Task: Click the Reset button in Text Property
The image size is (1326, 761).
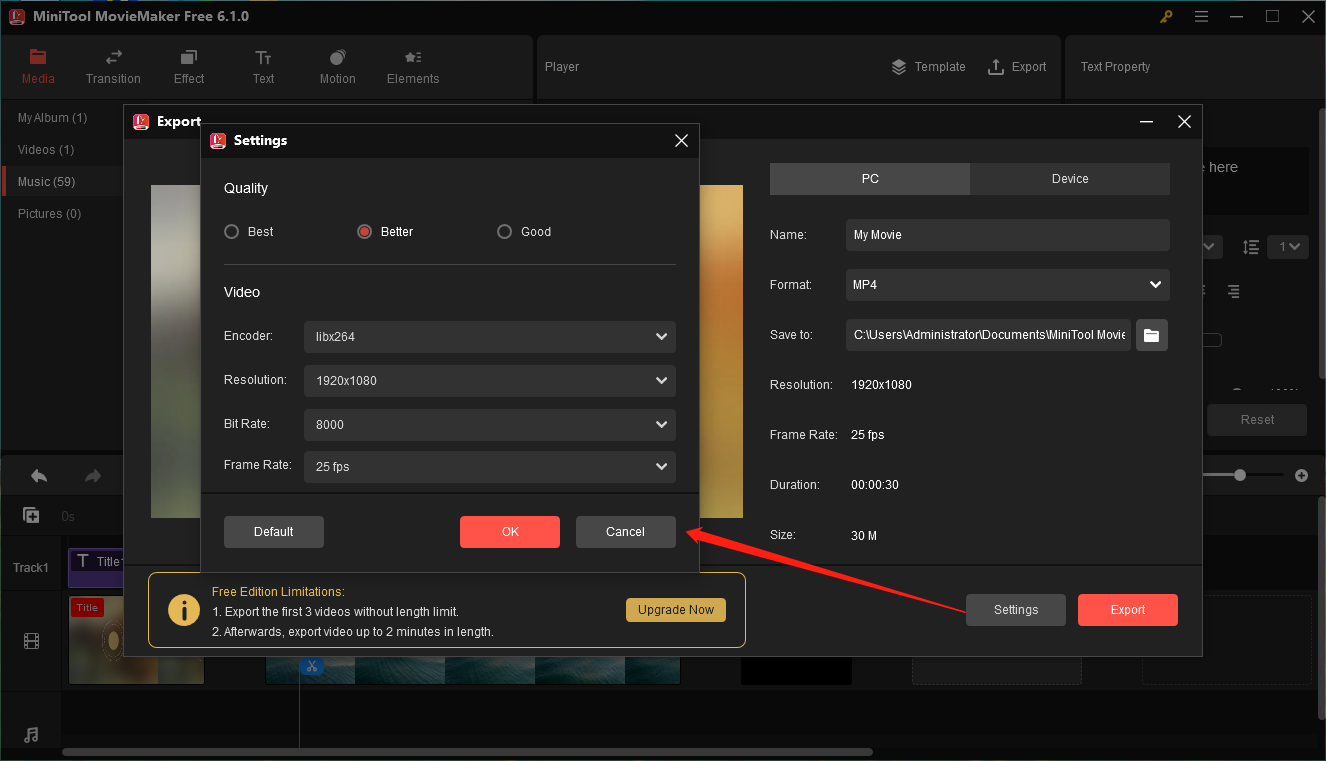Action: pos(1257,420)
